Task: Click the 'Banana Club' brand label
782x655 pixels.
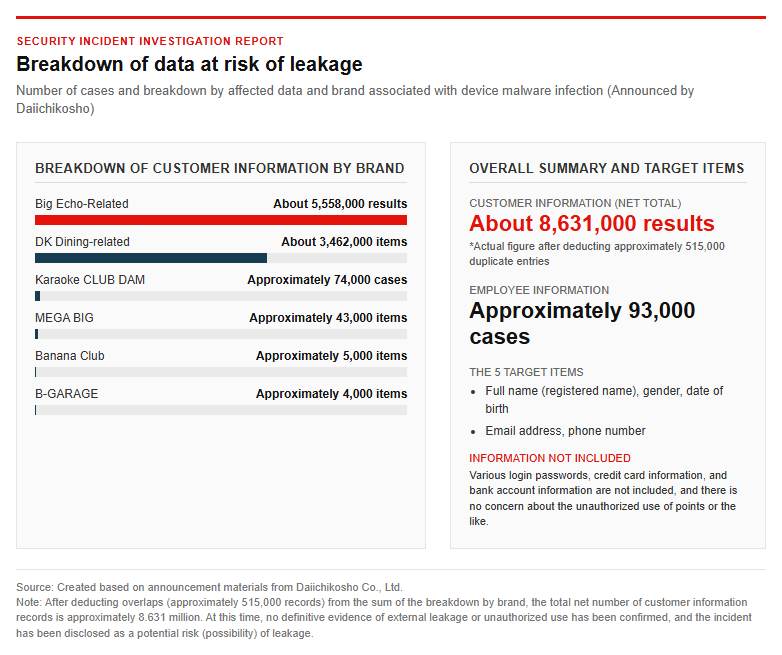Action: tap(70, 356)
